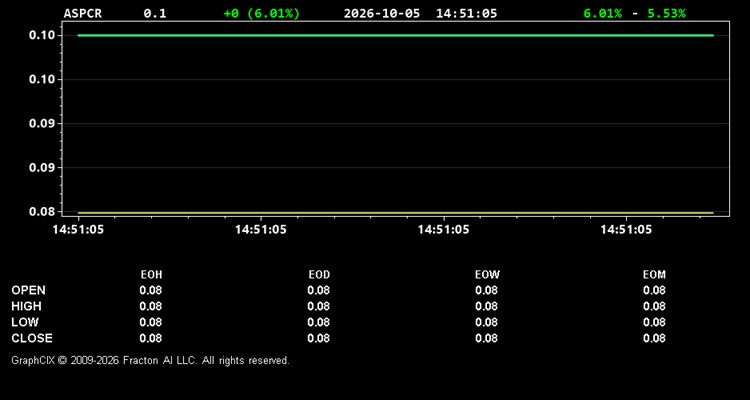Select the EOD value in the CLOSE row
Viewport: 750px width, 400px height.
319,338
